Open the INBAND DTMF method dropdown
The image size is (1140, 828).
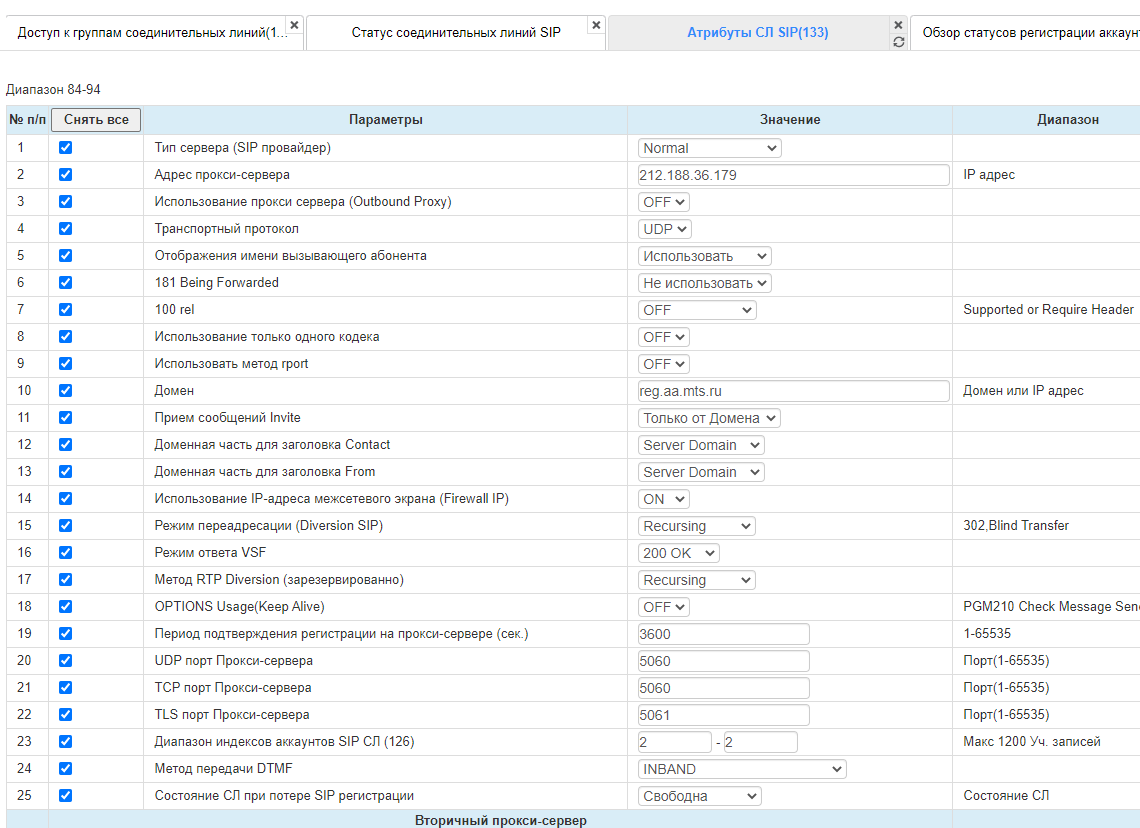tap(742, 769)
